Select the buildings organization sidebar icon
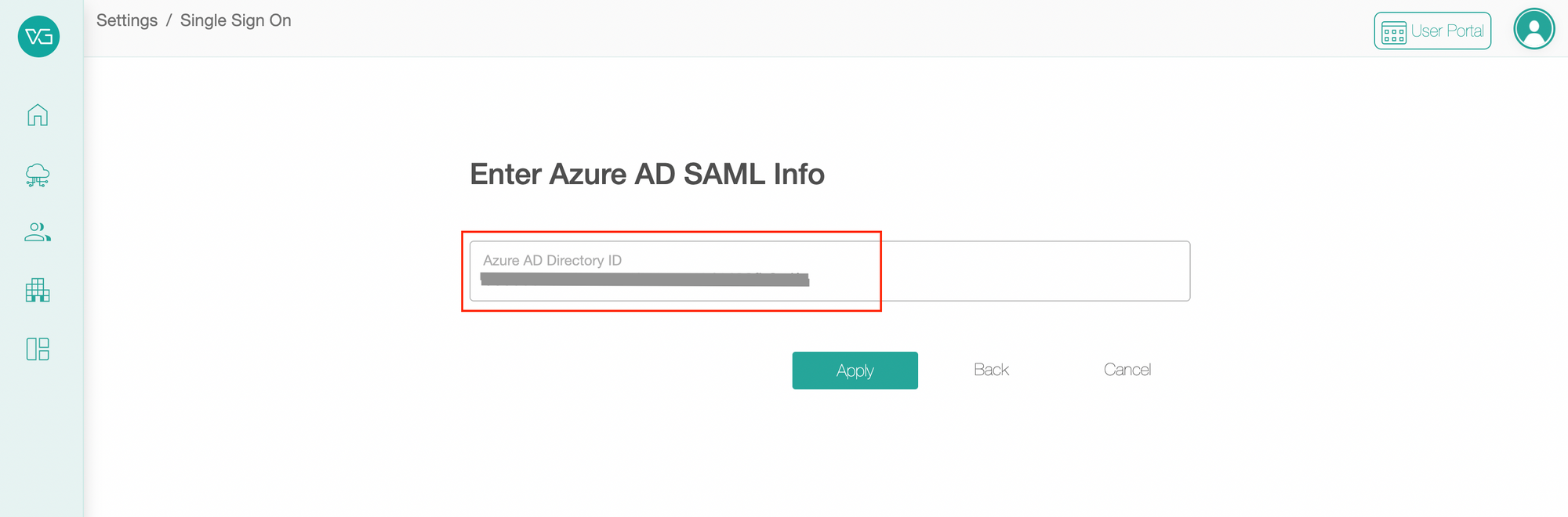 coord(38,290)
